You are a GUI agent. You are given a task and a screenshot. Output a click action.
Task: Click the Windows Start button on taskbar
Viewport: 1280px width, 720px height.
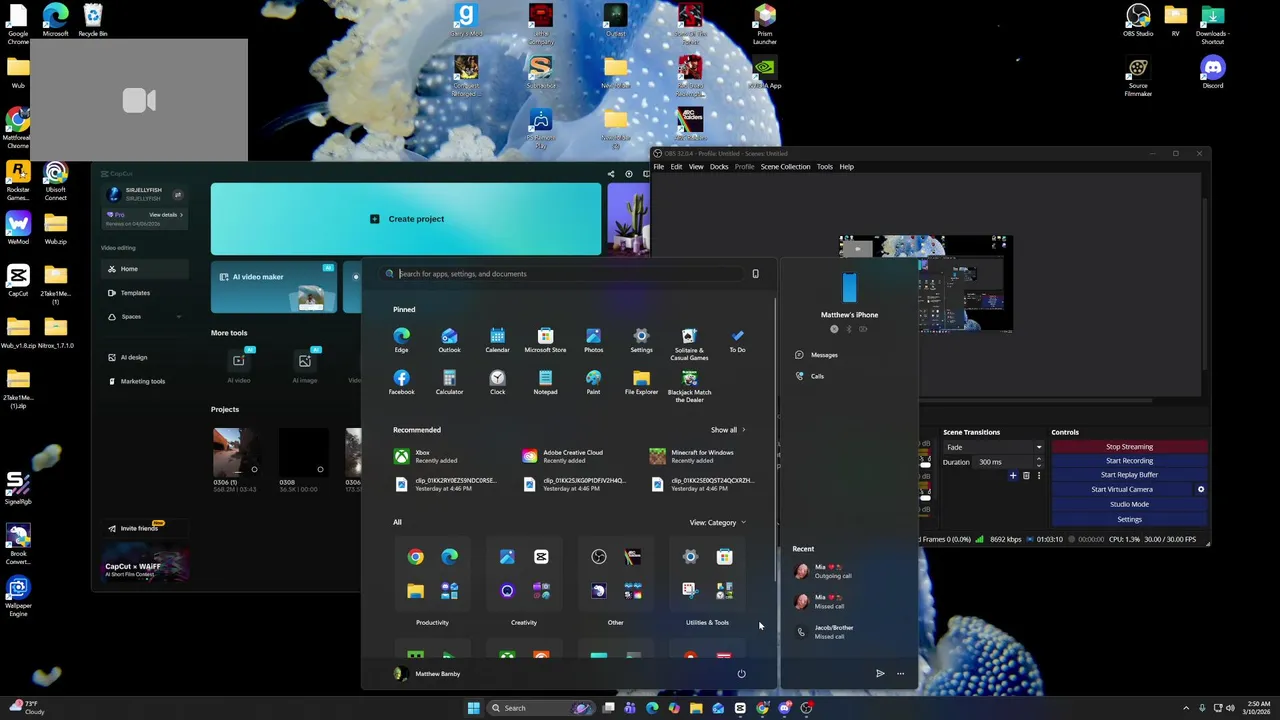[x=473, y=708]
